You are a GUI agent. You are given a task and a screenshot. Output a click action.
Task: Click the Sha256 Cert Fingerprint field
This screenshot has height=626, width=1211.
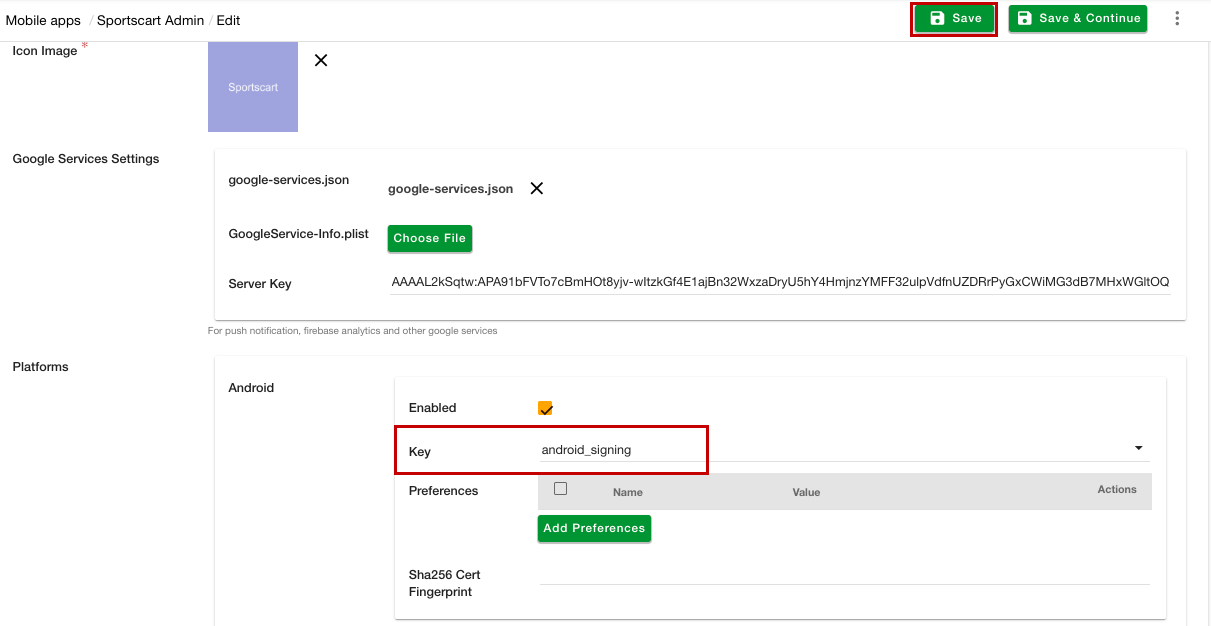[x=844, y=574]
